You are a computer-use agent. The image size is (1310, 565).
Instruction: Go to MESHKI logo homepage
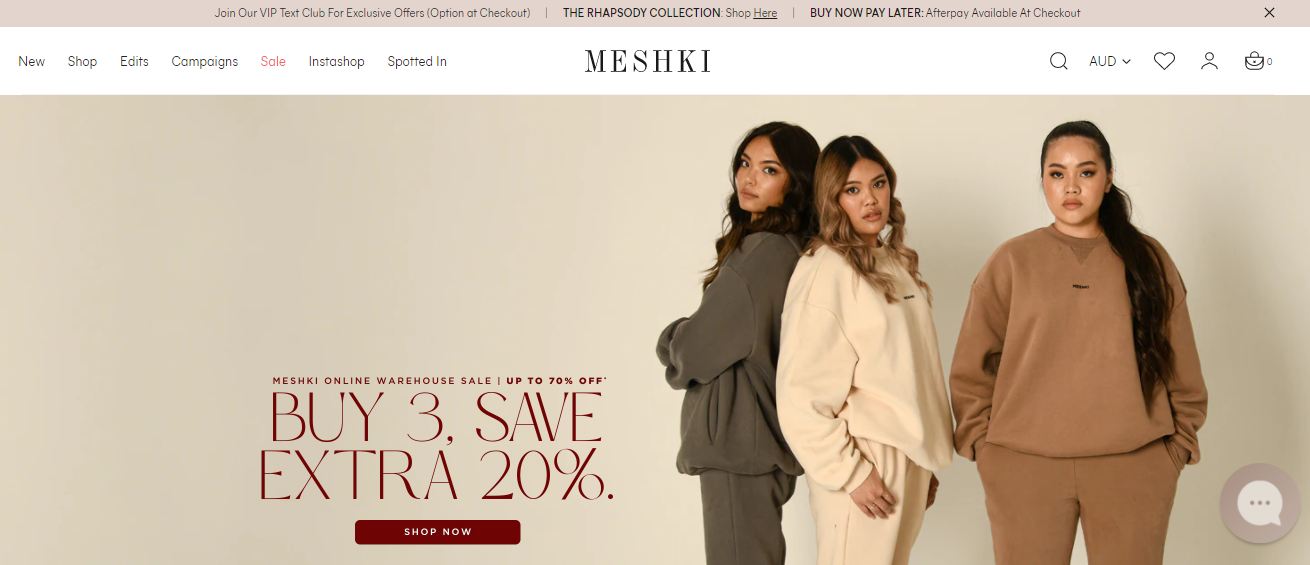(x=648, y=61)
